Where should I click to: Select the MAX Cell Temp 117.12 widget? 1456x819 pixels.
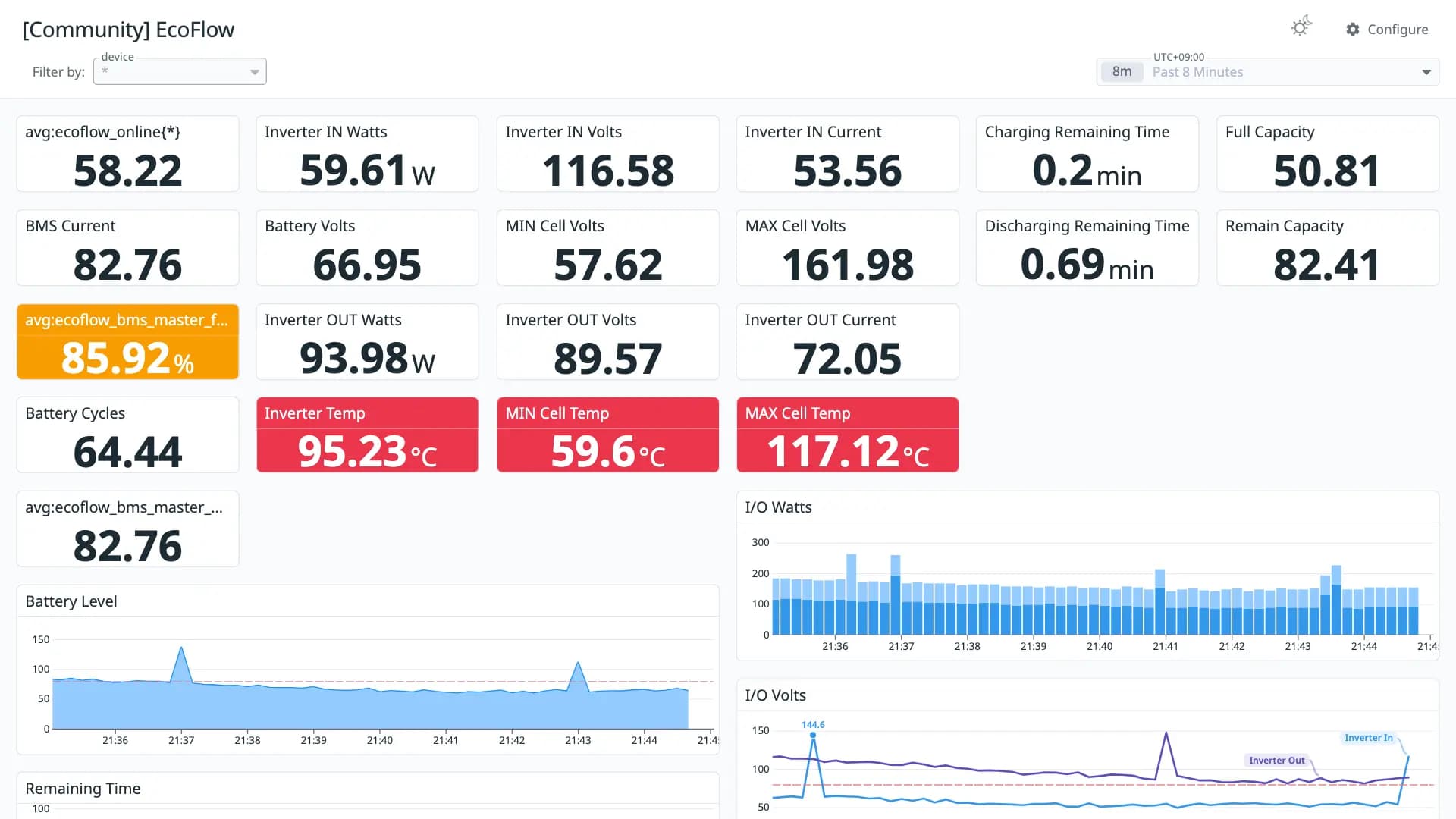(847, 435)
